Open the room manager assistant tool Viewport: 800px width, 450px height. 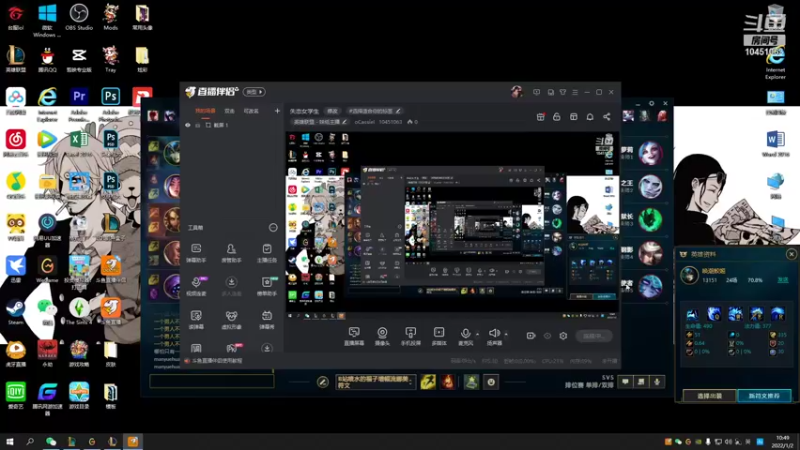point(231,253)
